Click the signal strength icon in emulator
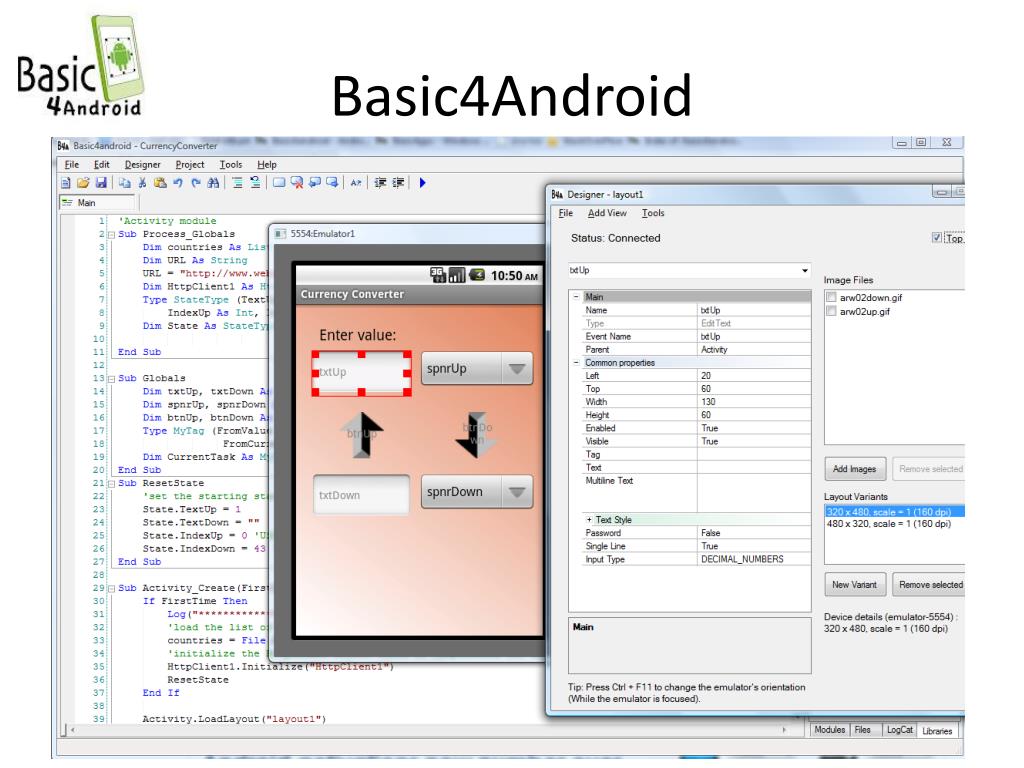The width and height of the screenshot is (1024, 768). pyautogui.click(x=457, y=275)
